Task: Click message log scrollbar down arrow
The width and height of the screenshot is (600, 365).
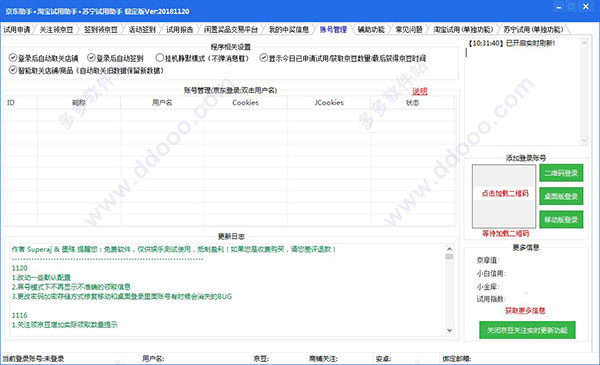Action: coord(584,140)
